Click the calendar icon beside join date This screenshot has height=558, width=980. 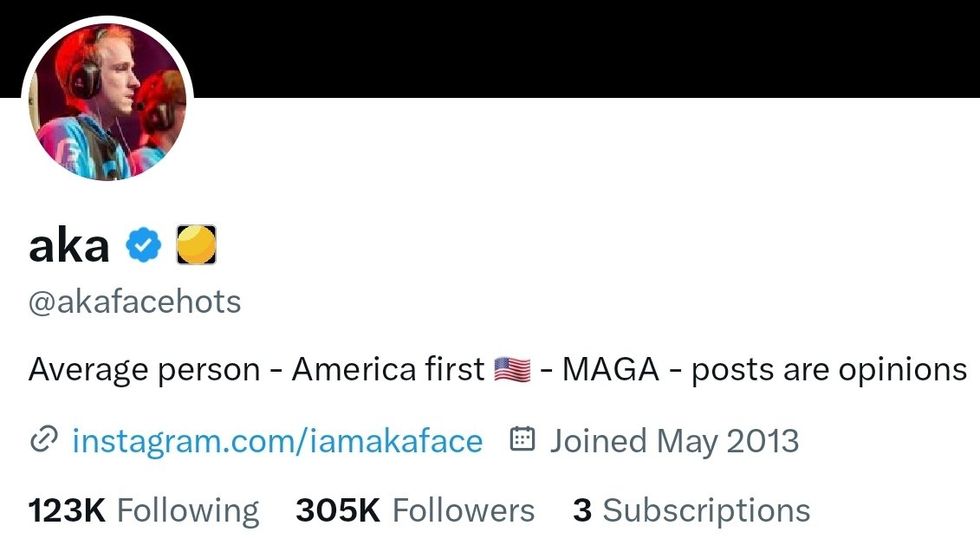(523, 439)
